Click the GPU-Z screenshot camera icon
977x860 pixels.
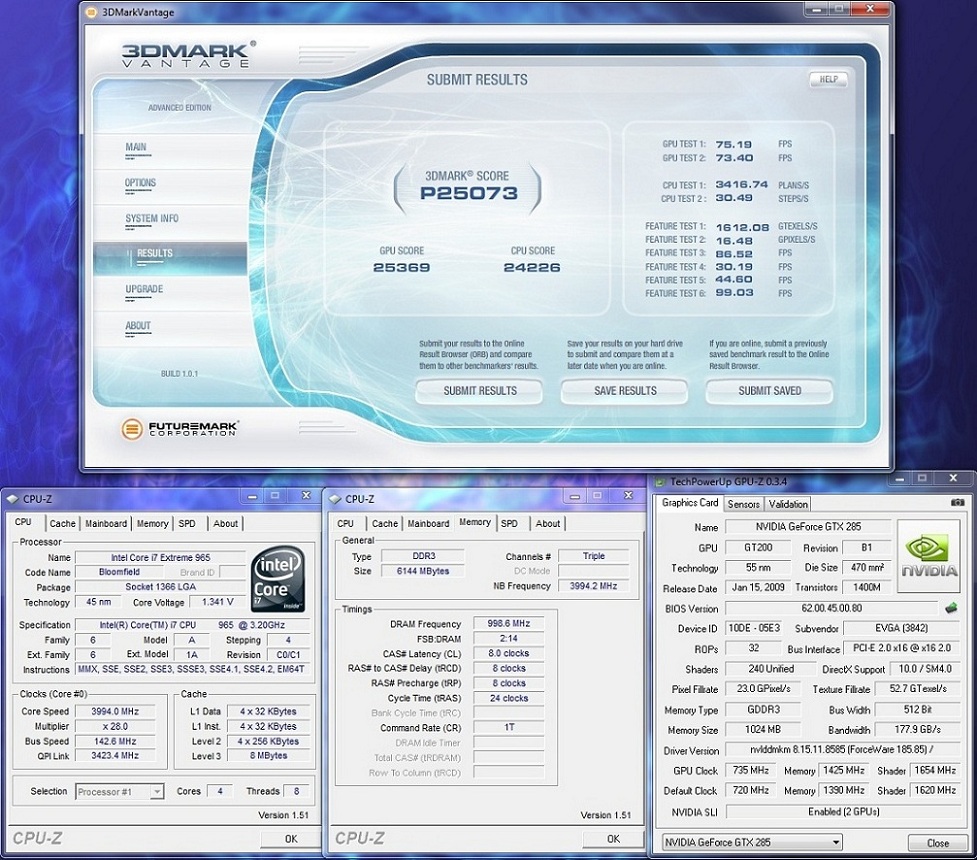(x=958, y=502)
